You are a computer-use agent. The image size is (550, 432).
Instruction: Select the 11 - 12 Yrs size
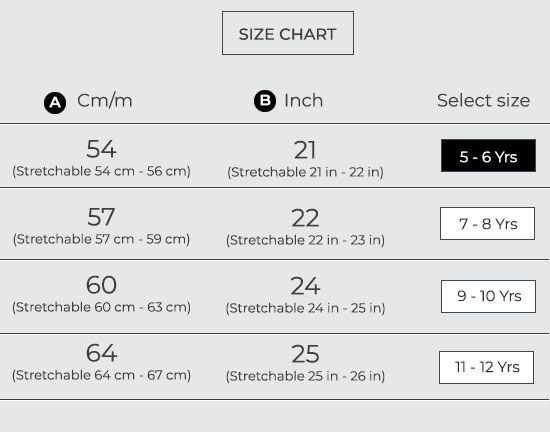(x=487, y=367)
